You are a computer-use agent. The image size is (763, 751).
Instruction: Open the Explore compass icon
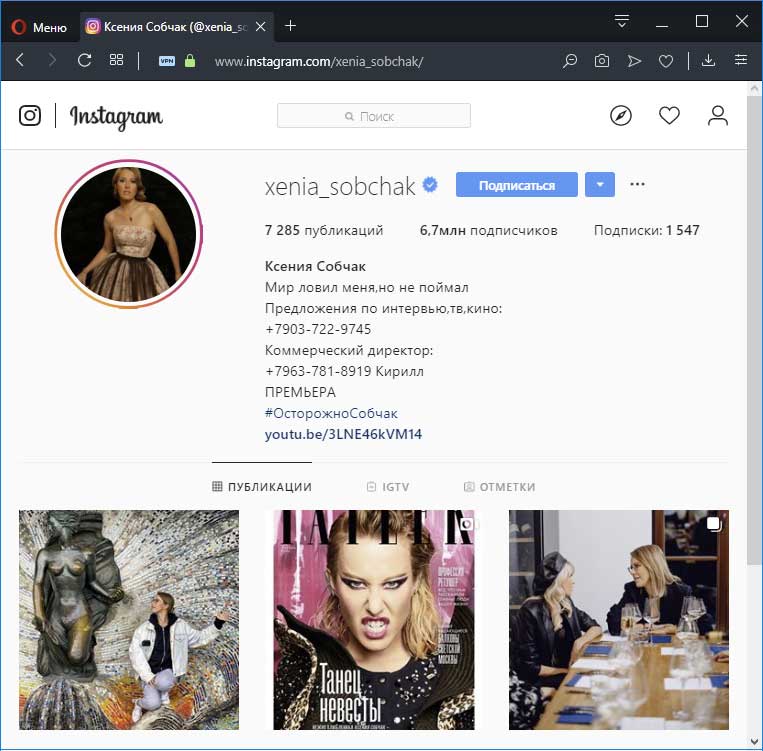pyautogui.click(x=621, y=115)
